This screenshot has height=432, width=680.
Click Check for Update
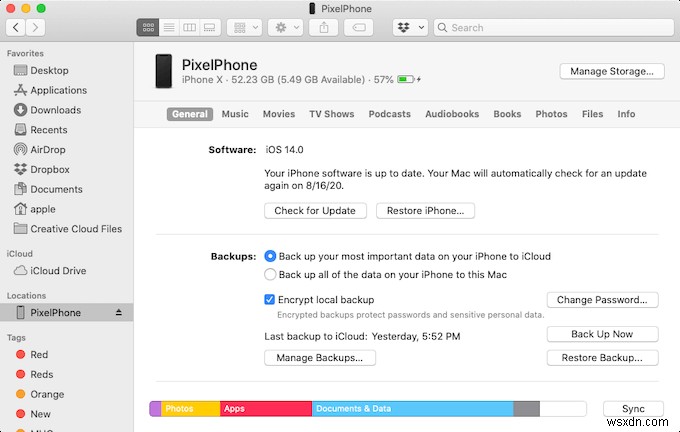click(x=315, y=211)
